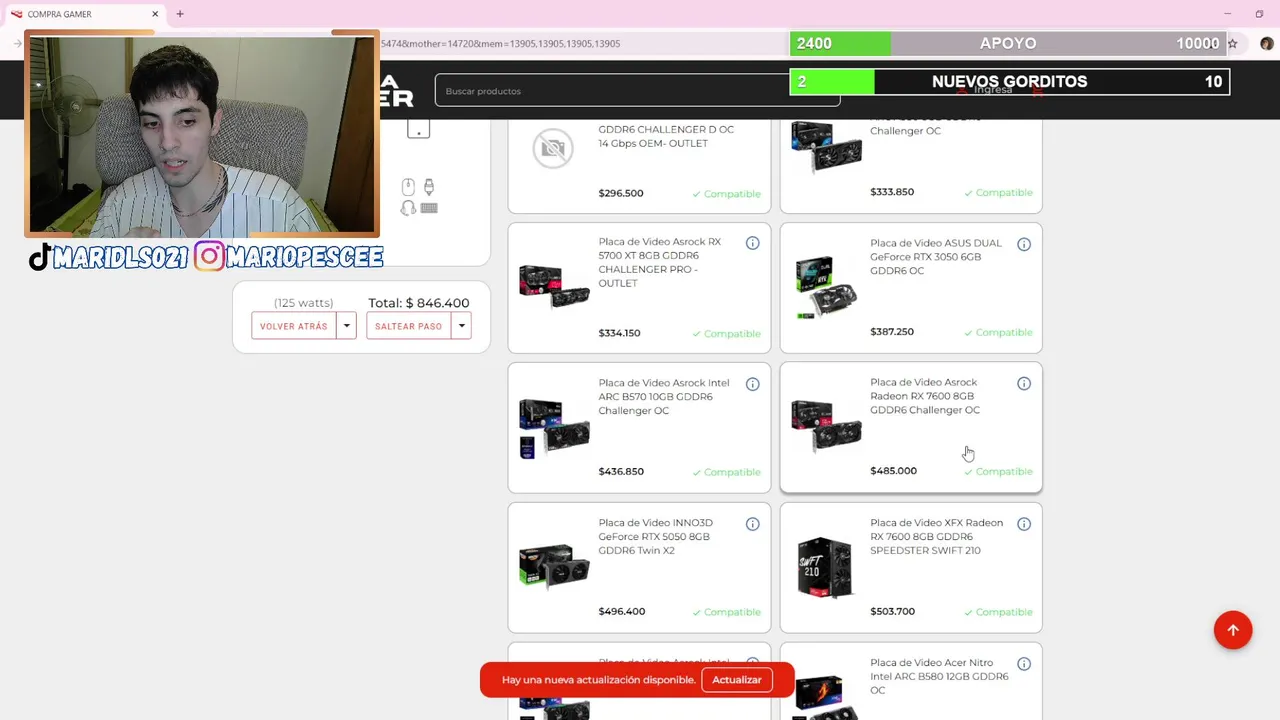Image resolution: width=1280 pixels, height=720 pixels.
Task: Open dropdown arrow beside SALTEAR PASO
Action: pos(461,326)
